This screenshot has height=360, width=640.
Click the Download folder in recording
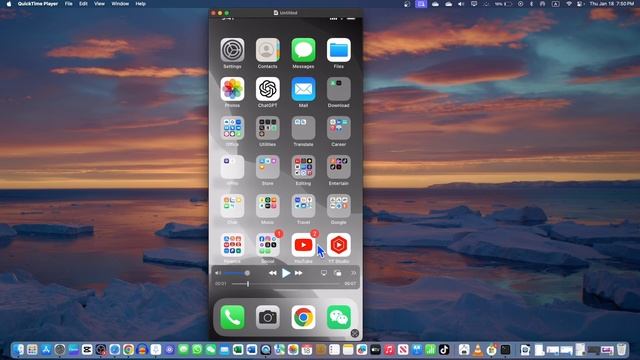pos(339,89)
